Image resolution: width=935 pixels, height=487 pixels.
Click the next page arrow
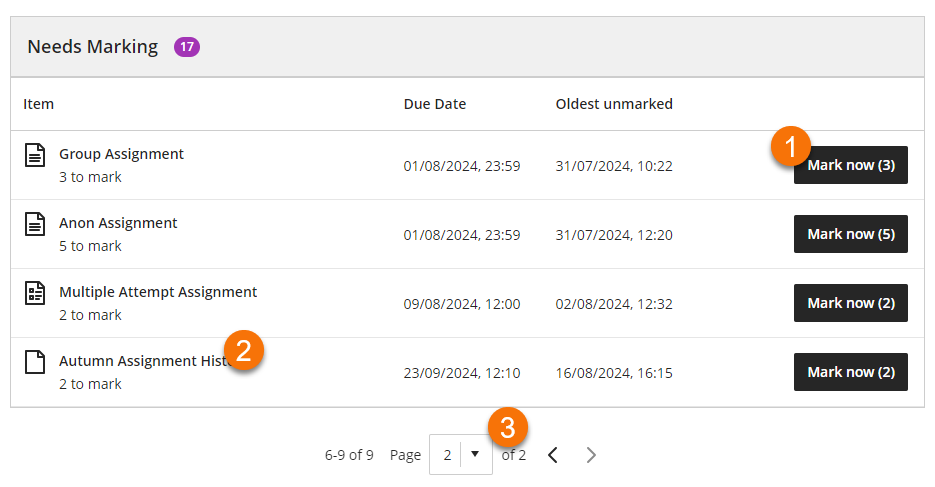tap(591, 455)
